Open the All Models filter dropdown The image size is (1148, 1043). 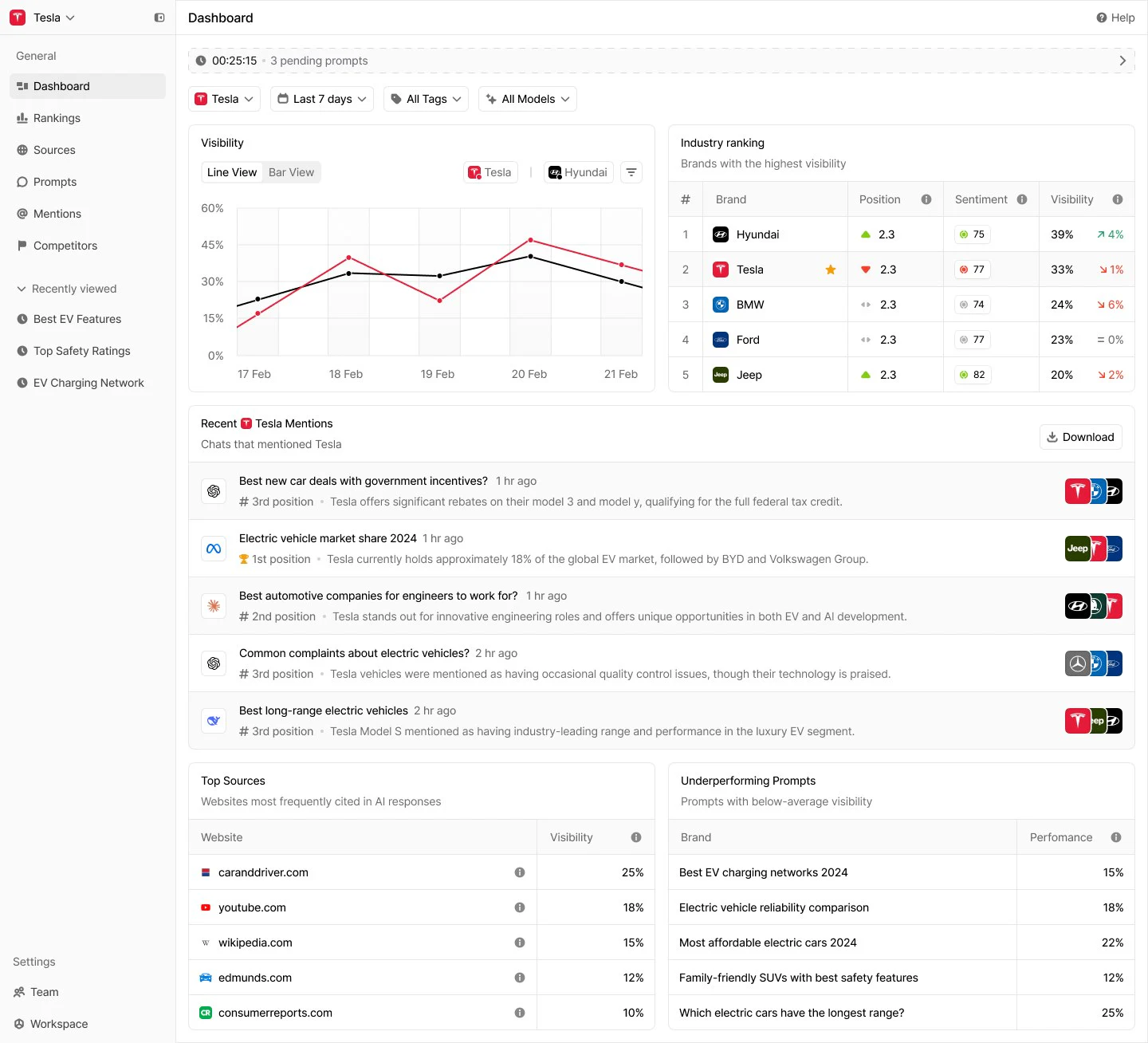pyautogui.click(x=528, y=99)
